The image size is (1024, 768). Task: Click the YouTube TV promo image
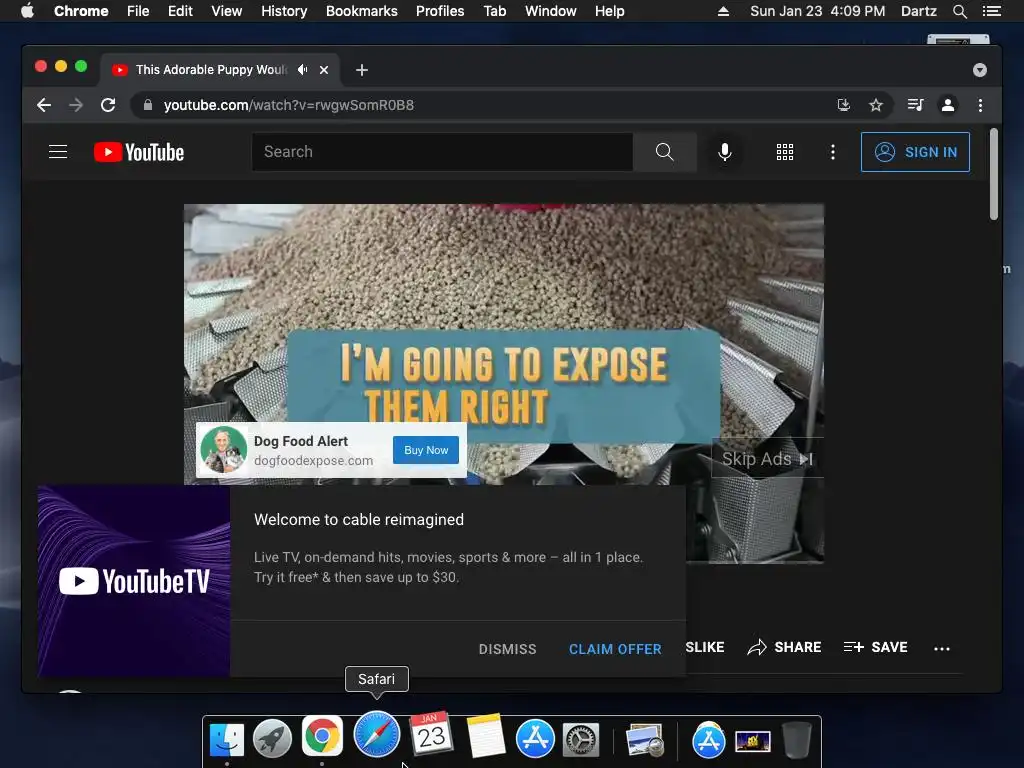pyautogui.click(x=134, y=581)
